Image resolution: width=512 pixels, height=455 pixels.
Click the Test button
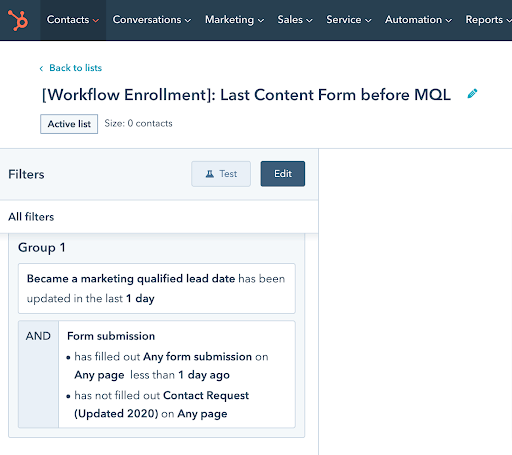coord(221,174)
